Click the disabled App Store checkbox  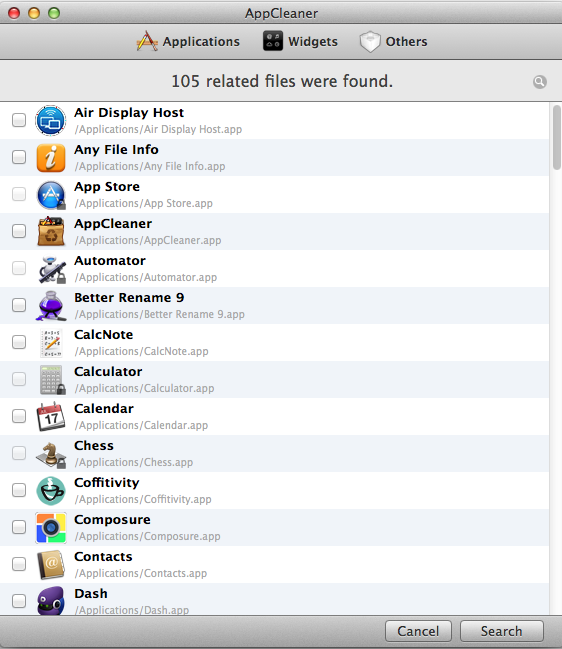[x=19, y=194]
